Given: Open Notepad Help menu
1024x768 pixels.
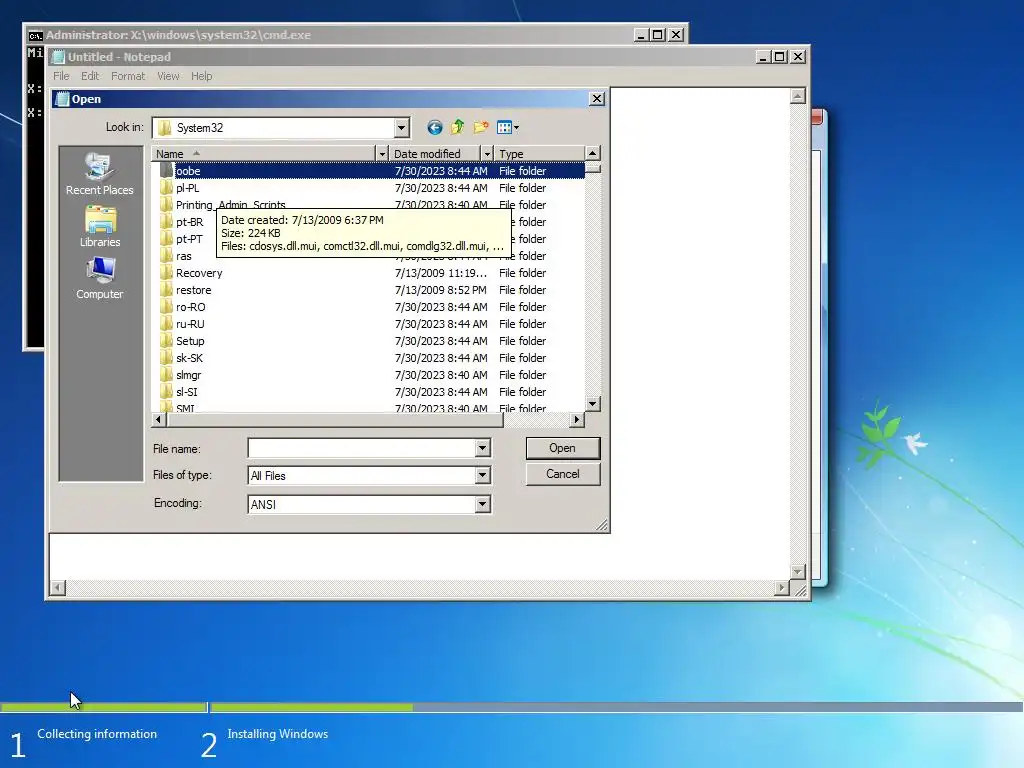Looking at the screenshot, I should coord(202,76).
